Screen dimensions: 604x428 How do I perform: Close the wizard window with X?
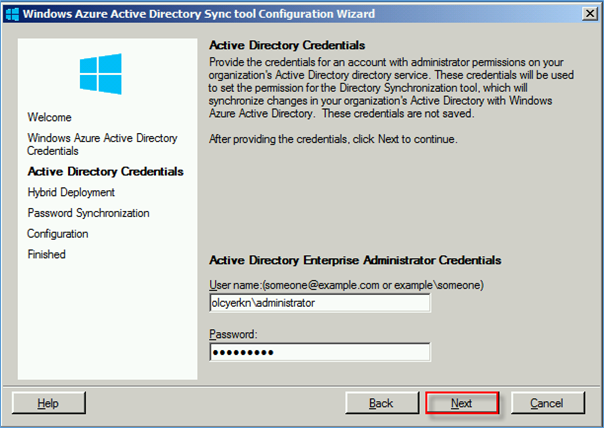pyautogui.click(x=590, y=14)
